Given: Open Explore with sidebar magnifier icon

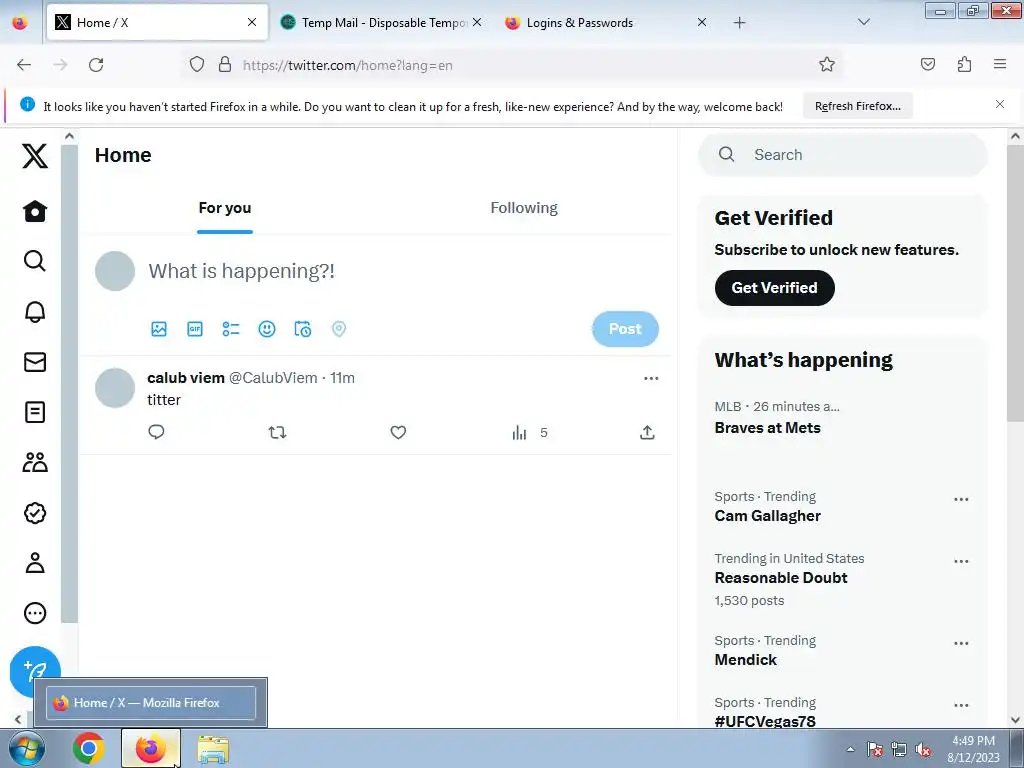Looking at the screenshot, I should [x=35, y=261].
